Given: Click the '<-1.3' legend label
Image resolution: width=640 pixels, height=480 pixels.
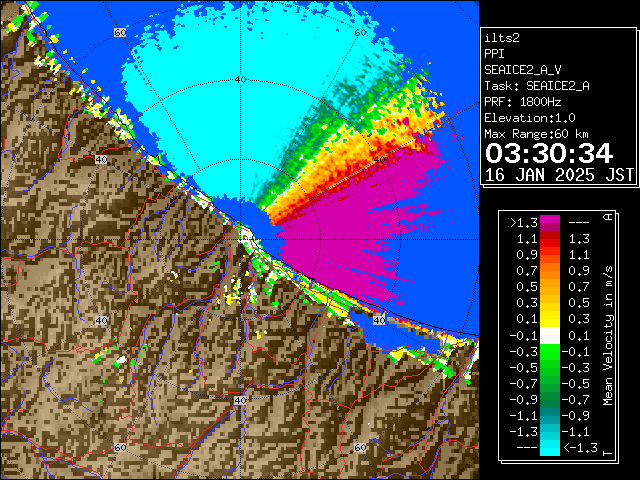Looking at the screenshot, I should tap(580, 448).
